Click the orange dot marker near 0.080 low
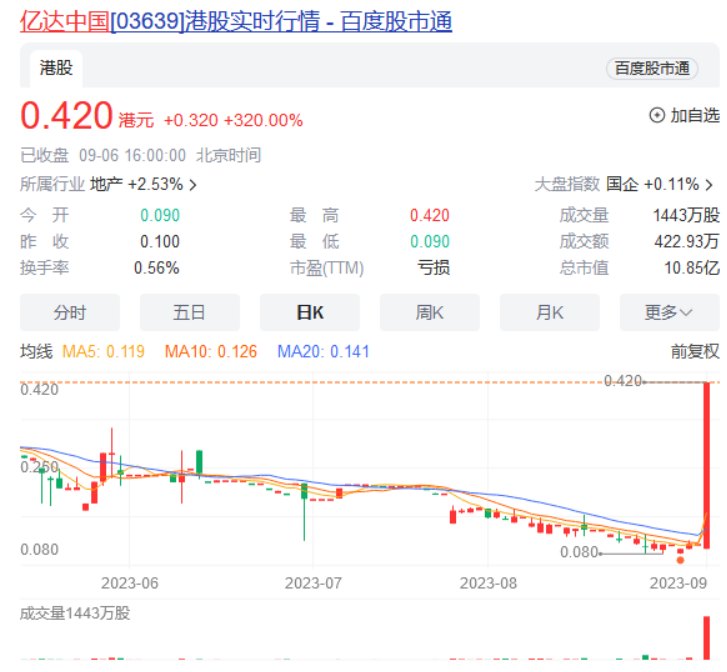Image resolution: width=727 pixels, height=672 pixels. pos(681,560)
